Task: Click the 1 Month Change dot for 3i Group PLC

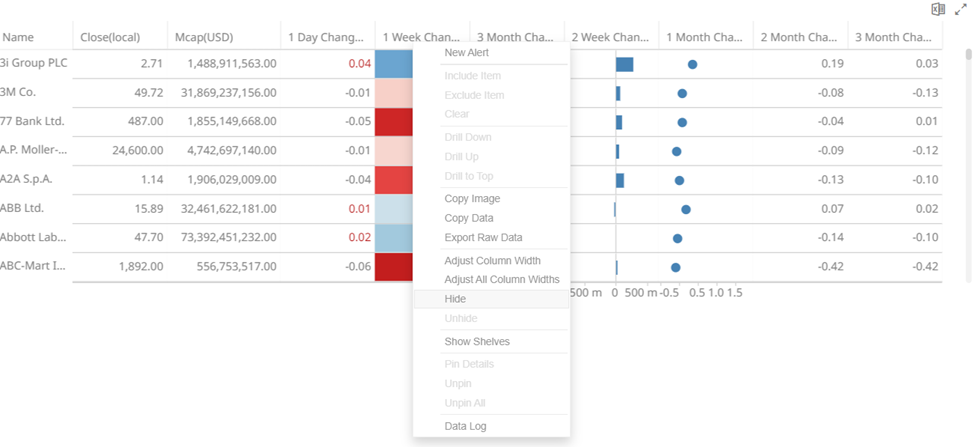Action: (692, 64)
